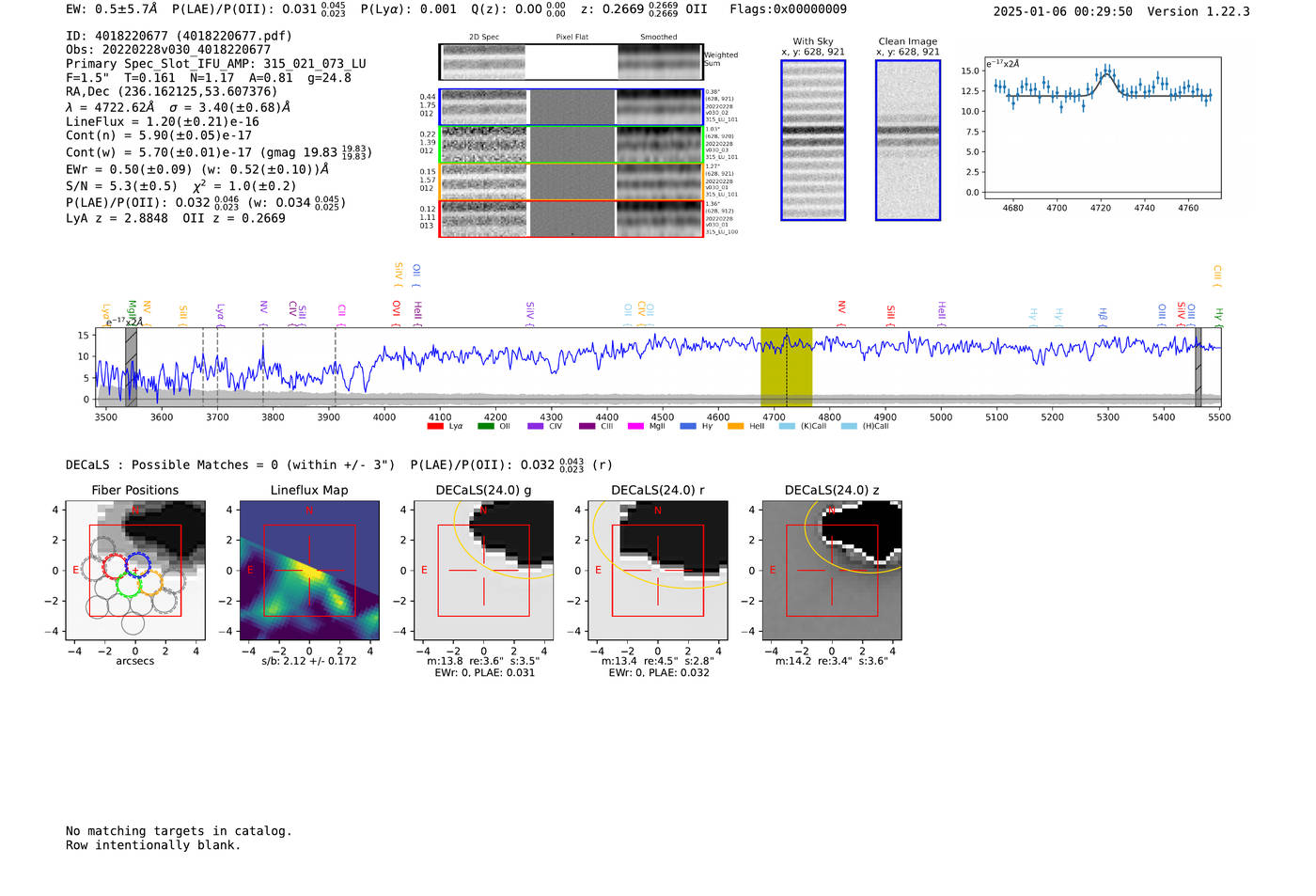Viewport: 1316px width, 896px height.
Task: Click the dashed vertical line near 3780 Å
Action: click(263, 368)
